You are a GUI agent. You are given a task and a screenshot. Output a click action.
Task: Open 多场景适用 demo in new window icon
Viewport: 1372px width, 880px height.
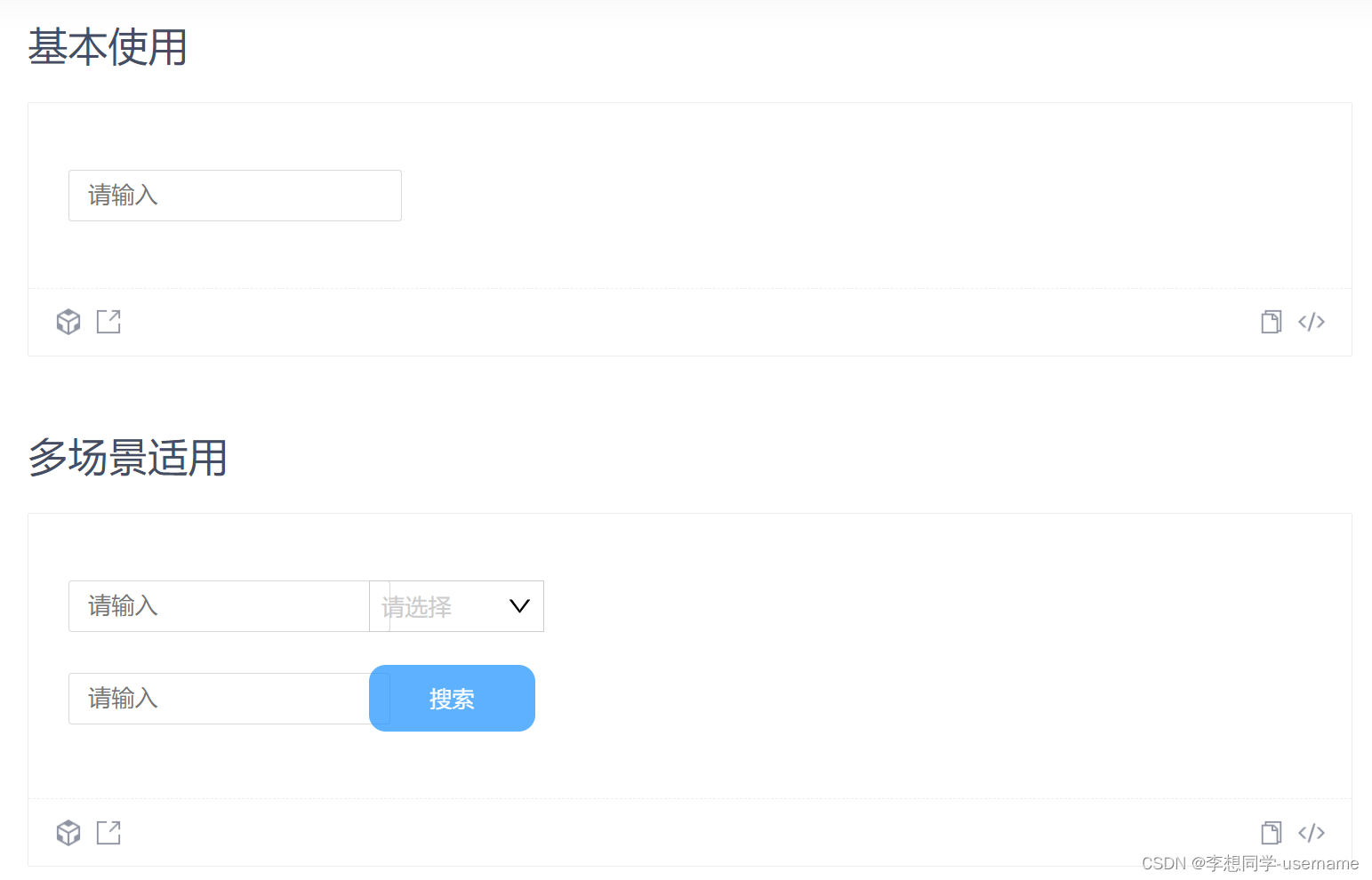108,833
